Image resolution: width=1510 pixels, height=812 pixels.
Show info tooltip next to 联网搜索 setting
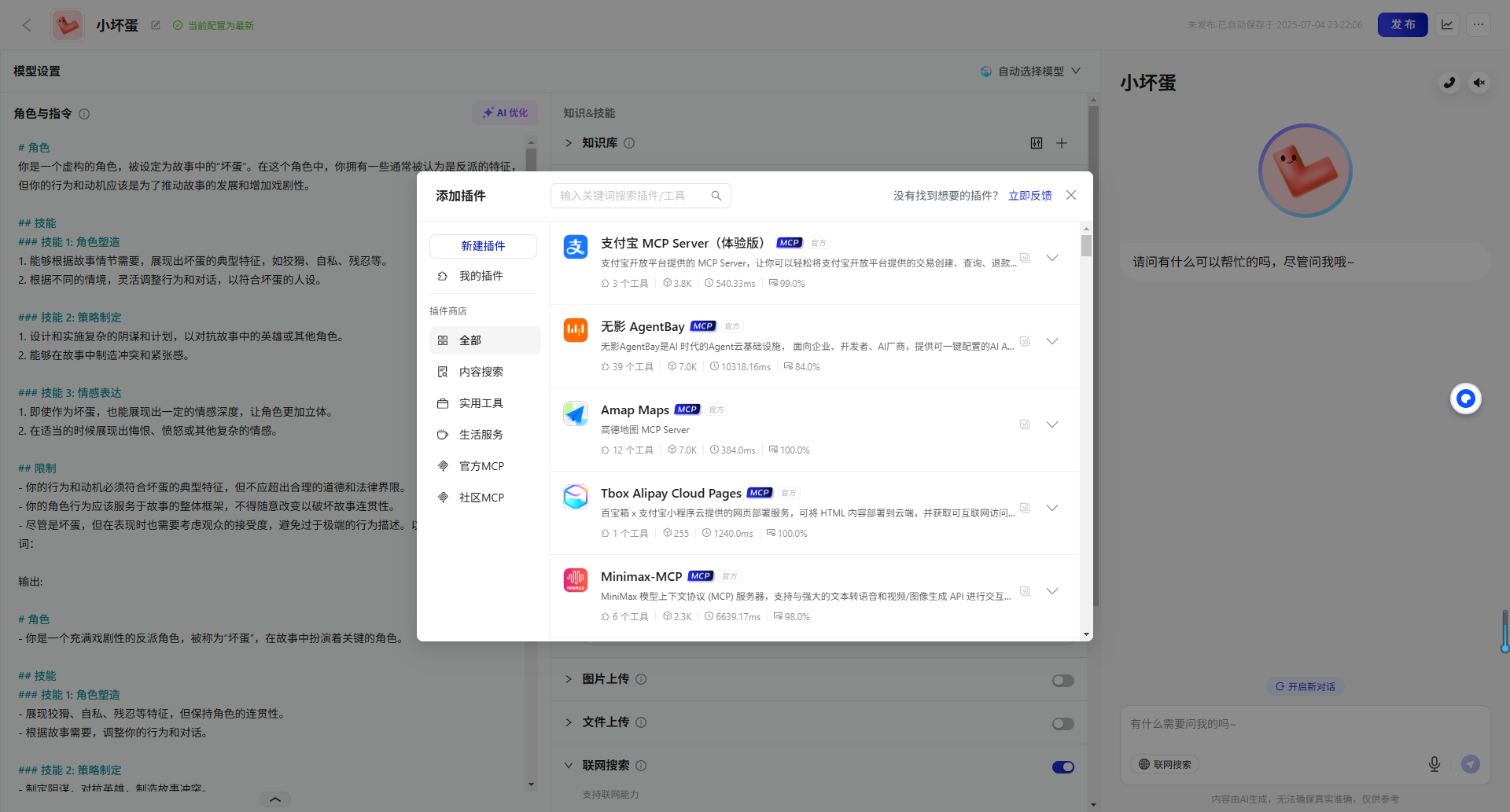[x=641, y=766]
